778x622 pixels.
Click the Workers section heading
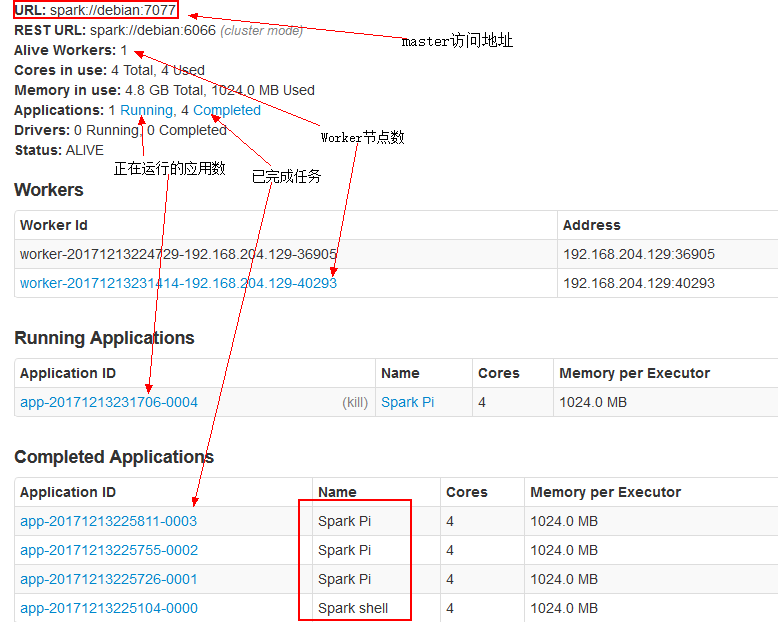[49, 190]
